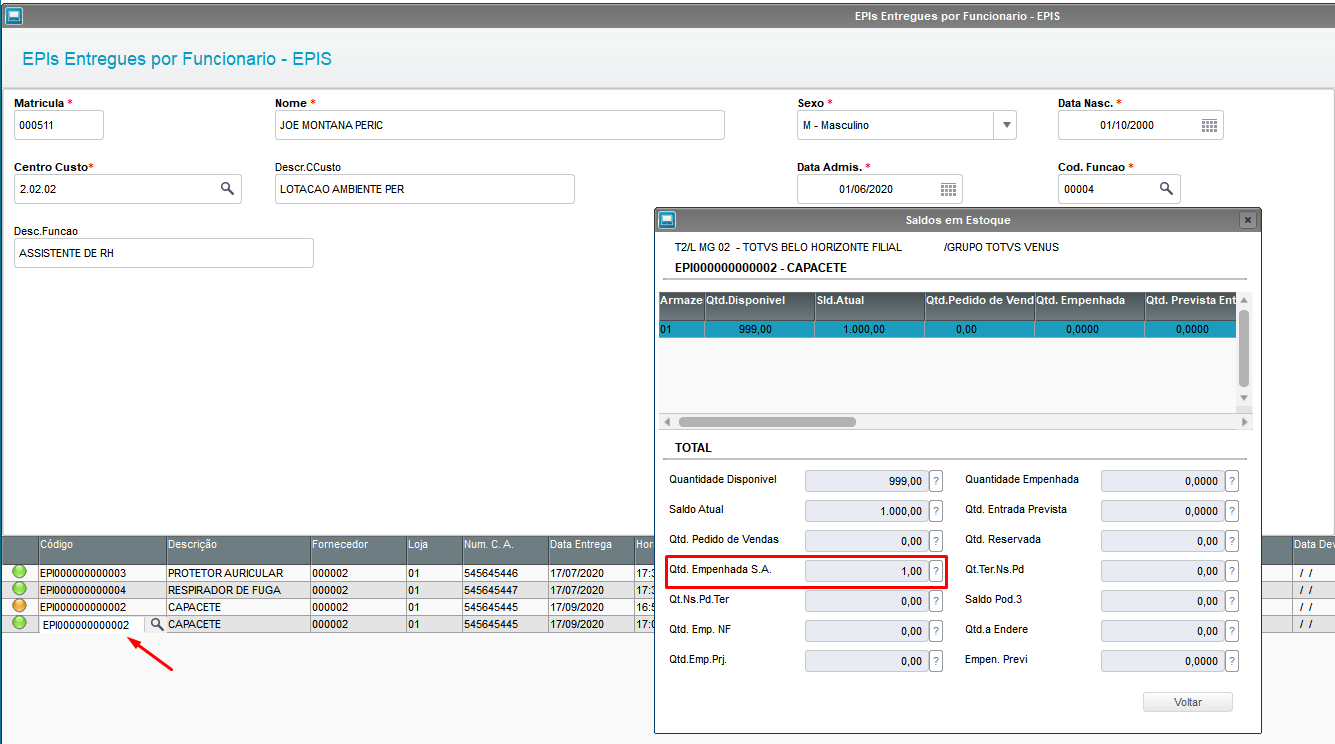The image size is (1335, 744).
Task: Click the EPI000000000003 code cell
Action: (102, 573)
